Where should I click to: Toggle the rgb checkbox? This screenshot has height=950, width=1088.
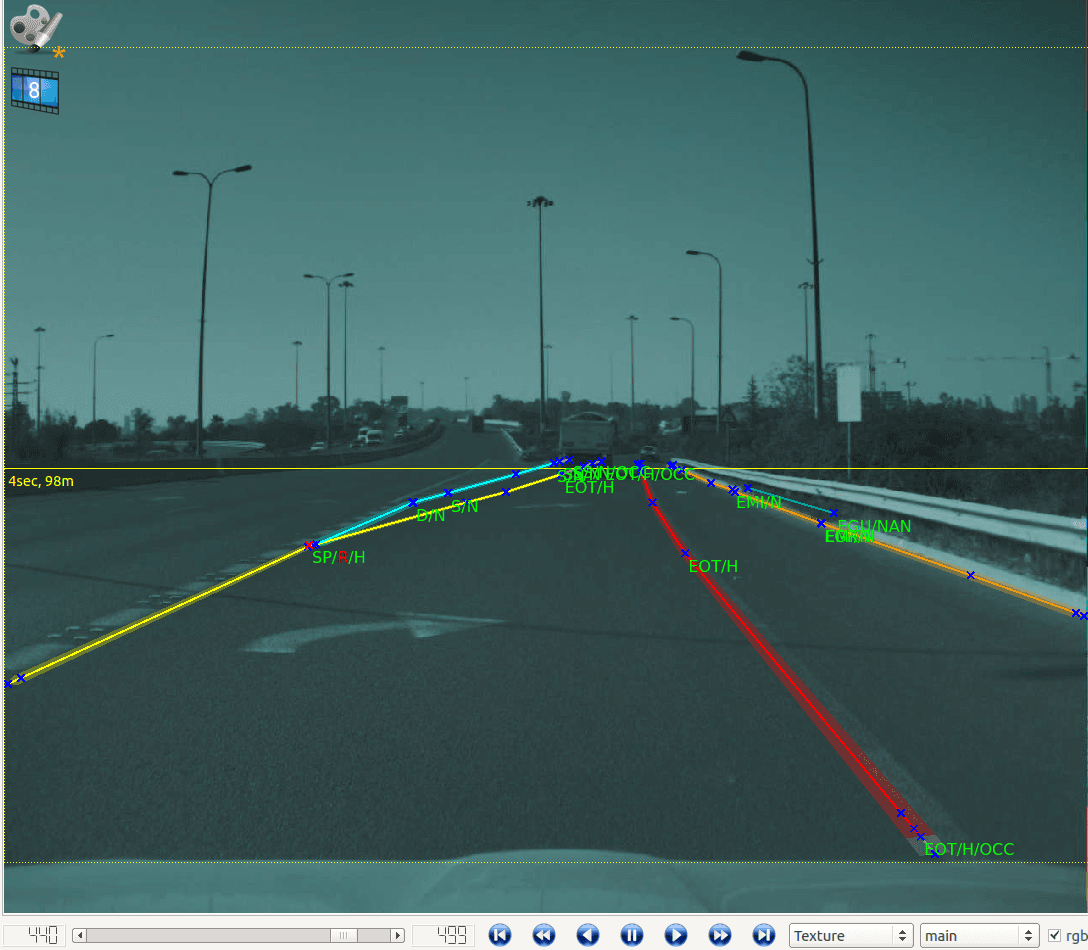1055,936
